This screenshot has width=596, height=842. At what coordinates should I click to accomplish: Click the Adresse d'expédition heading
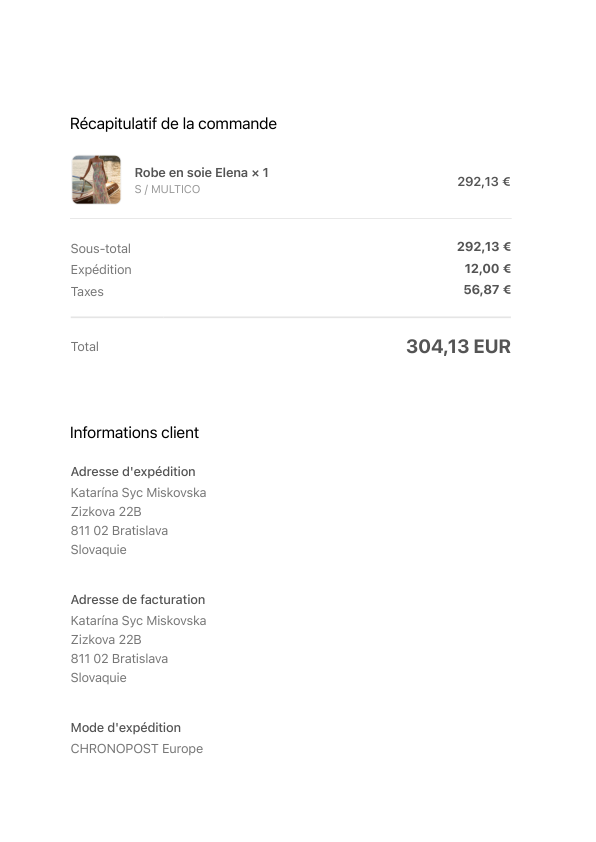point(133,471)
